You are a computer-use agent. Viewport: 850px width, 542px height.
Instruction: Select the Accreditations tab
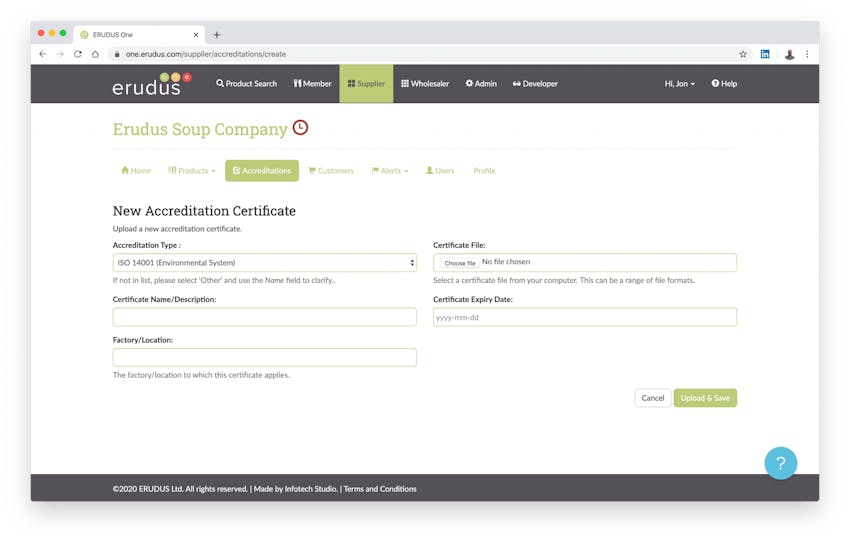tap(262, 171)
